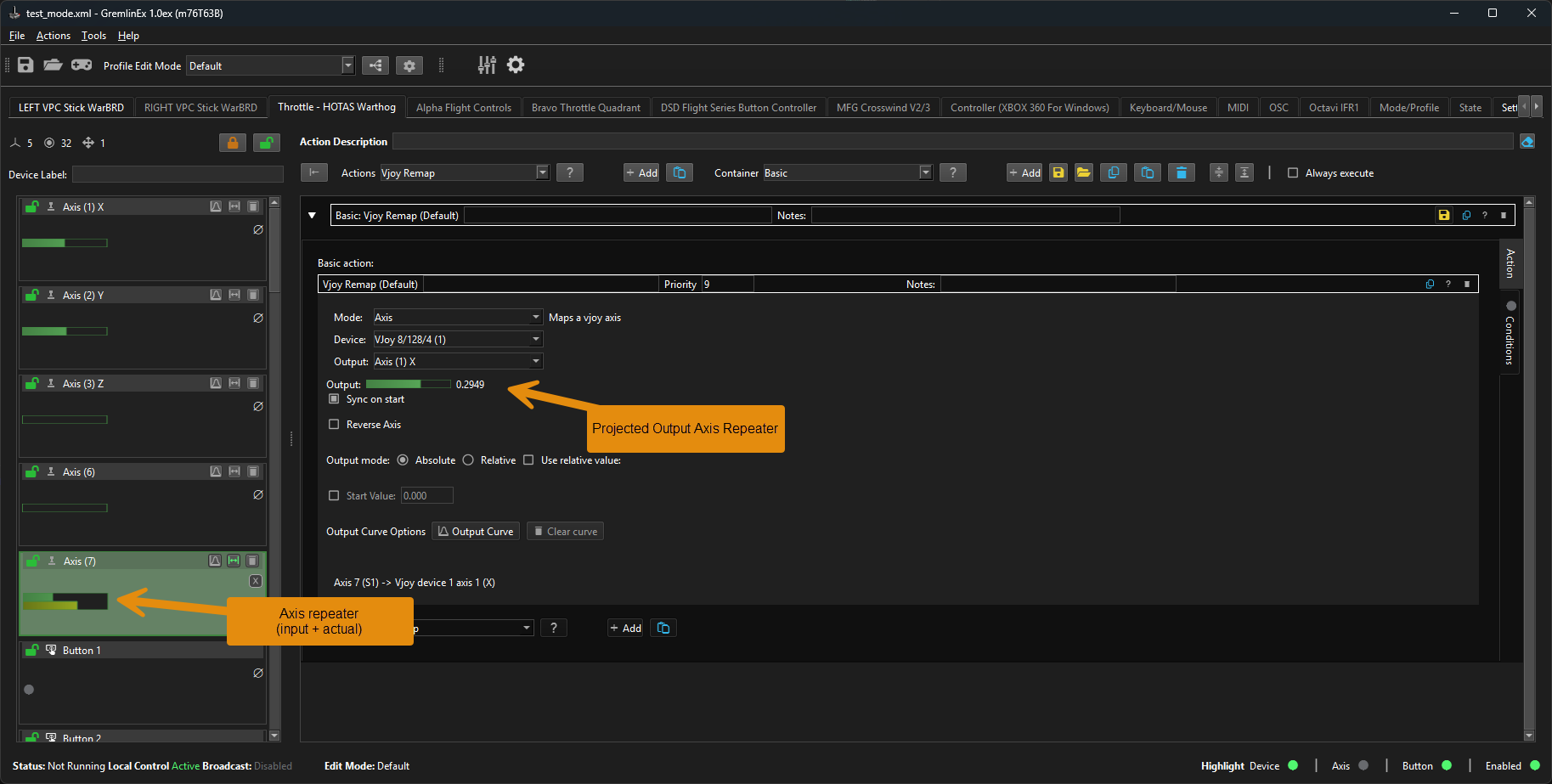The width and height of the screenshot is (1552, 784).
Task: Click the gamepad activate profile icon
Action: tap(82, 65)
